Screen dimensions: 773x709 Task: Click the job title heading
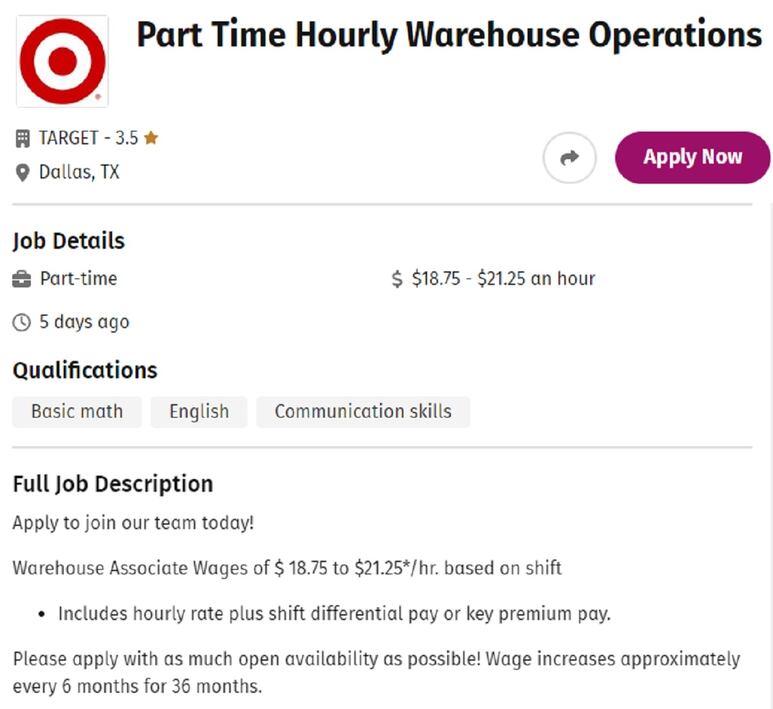[x=449, y=35]
